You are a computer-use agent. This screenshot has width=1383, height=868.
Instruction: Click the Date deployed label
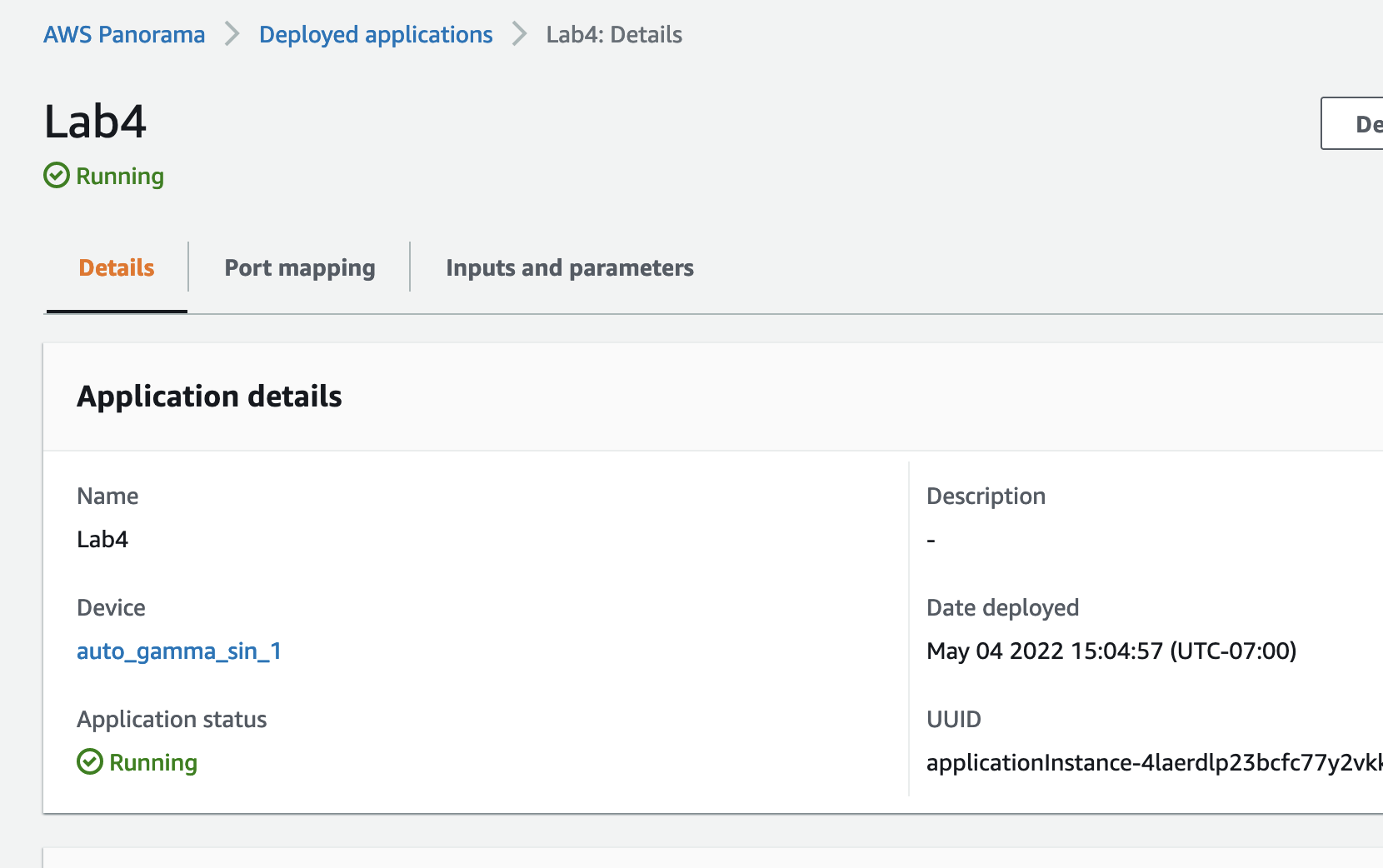click(x=1002, y=608)
